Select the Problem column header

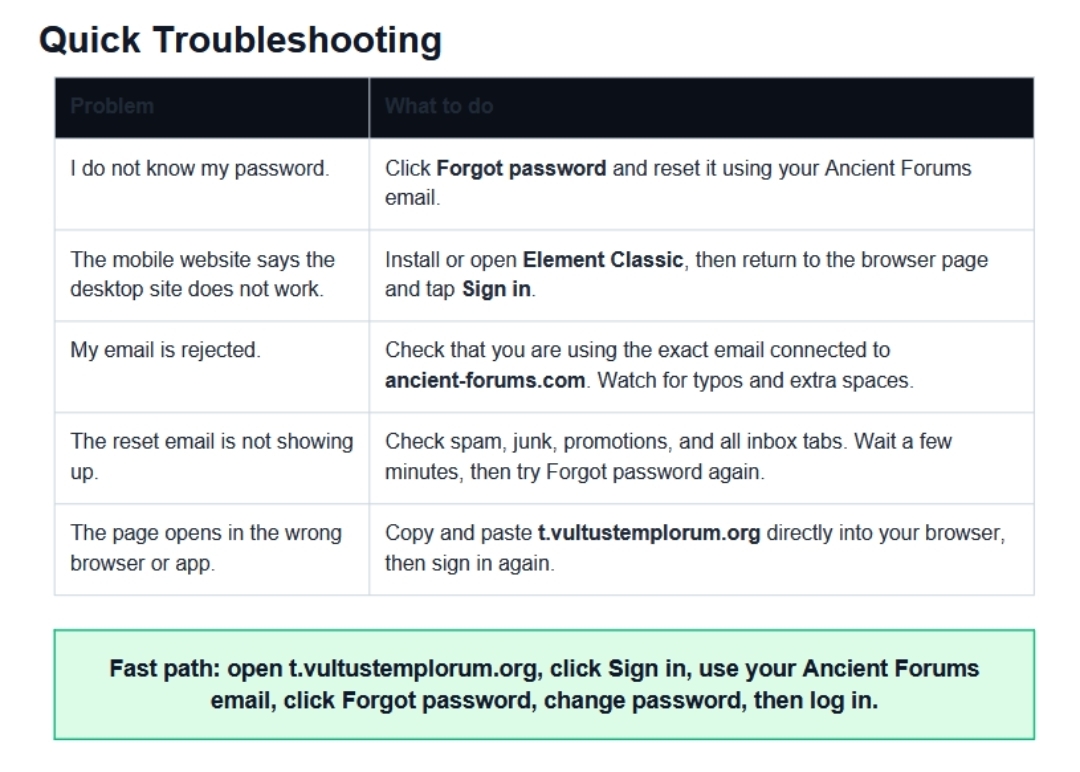point(112,106)
